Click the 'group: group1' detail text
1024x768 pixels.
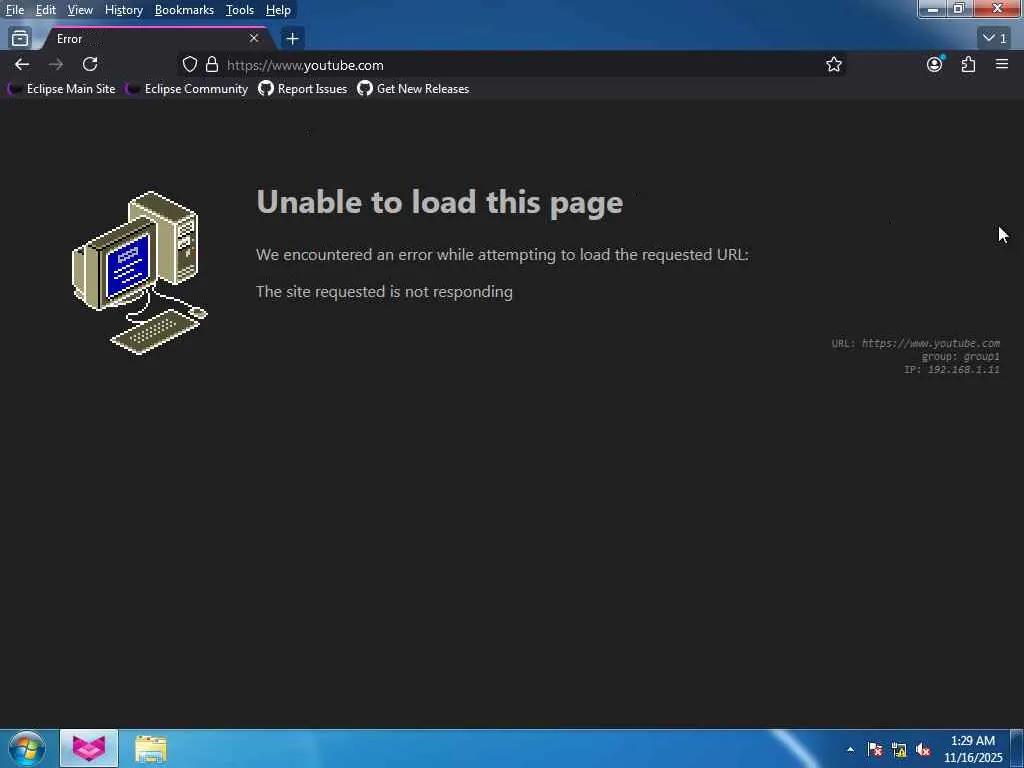pos(961,357)
